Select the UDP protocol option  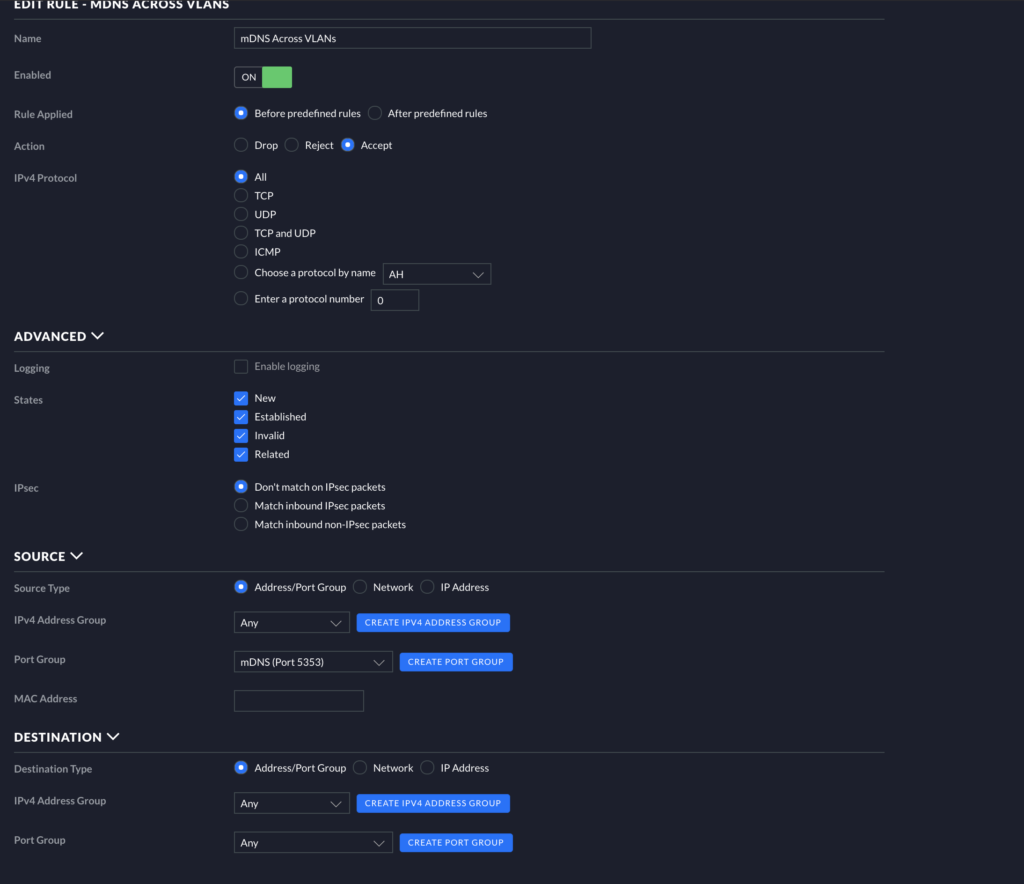241,214
